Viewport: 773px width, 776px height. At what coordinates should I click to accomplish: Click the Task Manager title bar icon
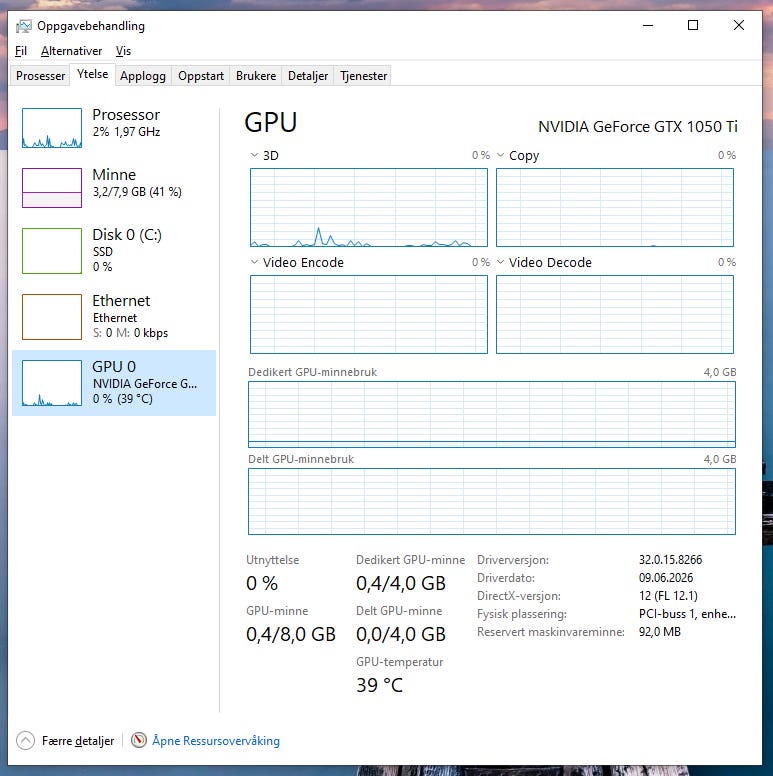(x=24, y=26)
